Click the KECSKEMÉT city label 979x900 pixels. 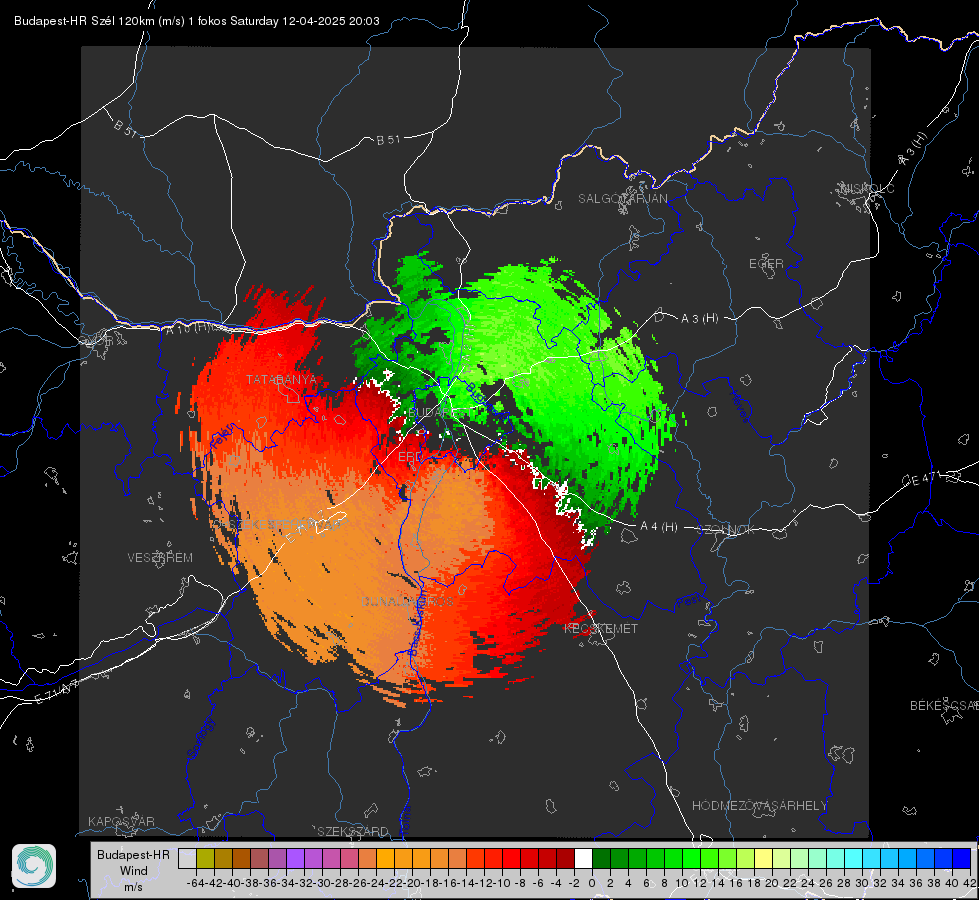[x=601, y=628]
